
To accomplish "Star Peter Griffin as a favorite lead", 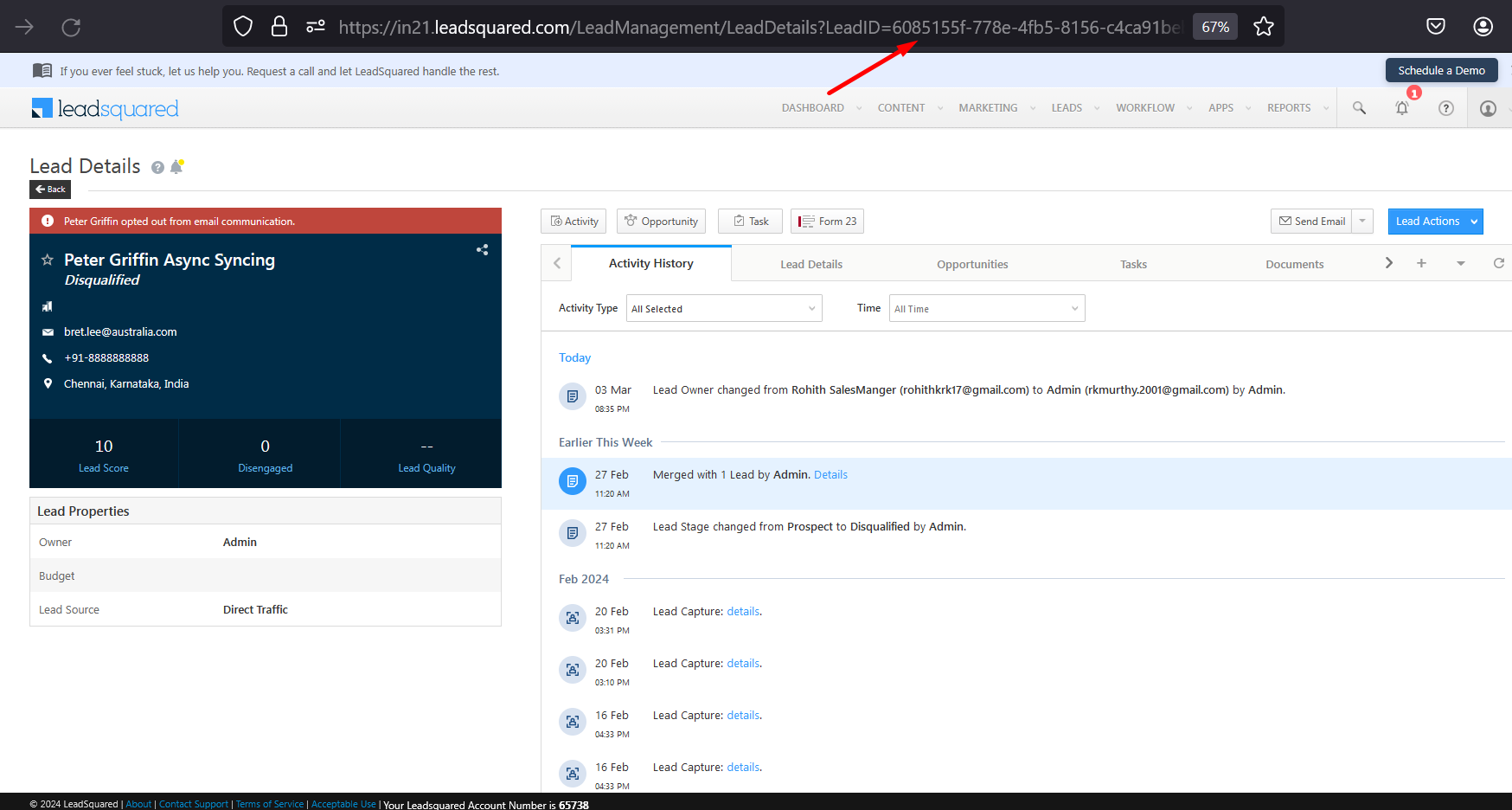I will pos(48,260).
